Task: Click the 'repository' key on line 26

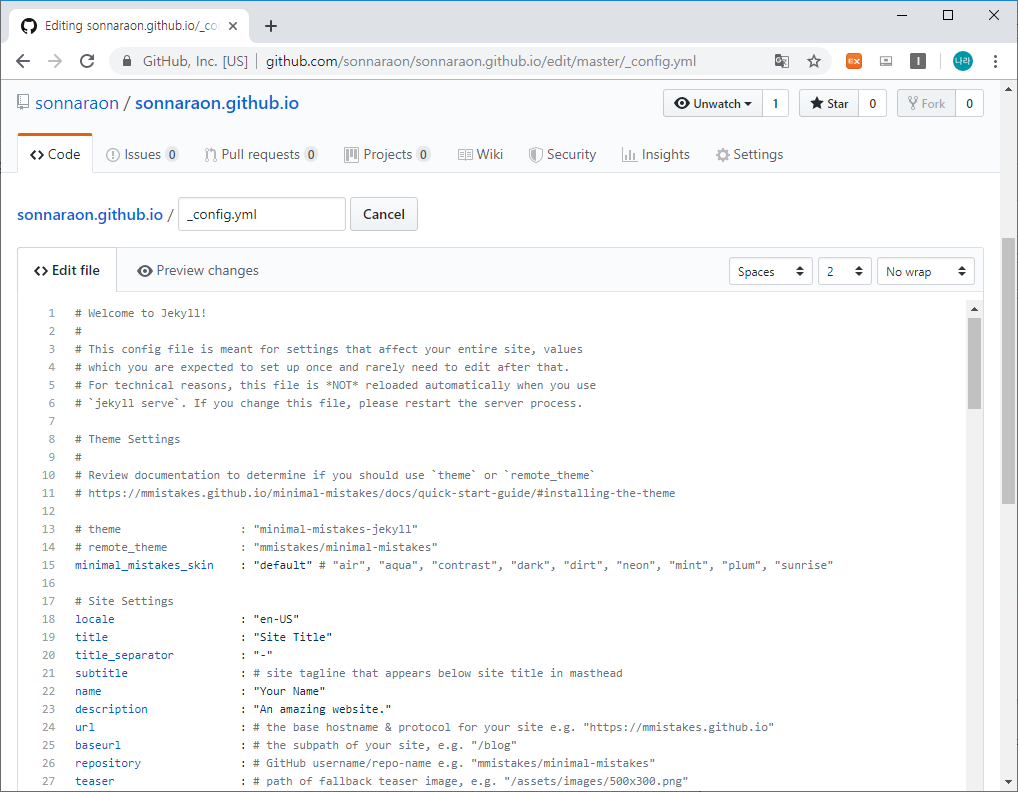Action: click(x=108, y=763)
